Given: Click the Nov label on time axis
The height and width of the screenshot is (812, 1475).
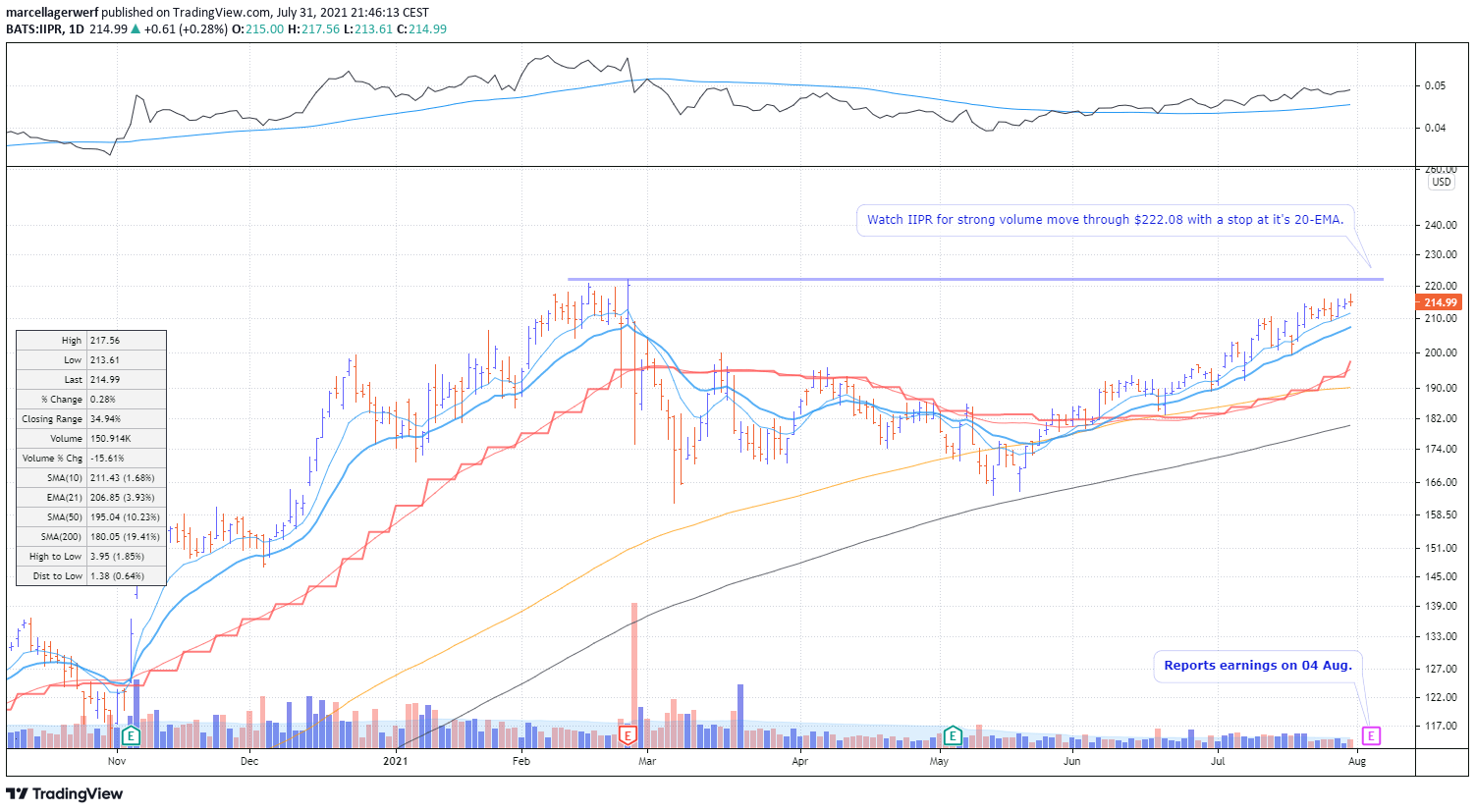Looking at the screenshot, I should coord(117,761).
